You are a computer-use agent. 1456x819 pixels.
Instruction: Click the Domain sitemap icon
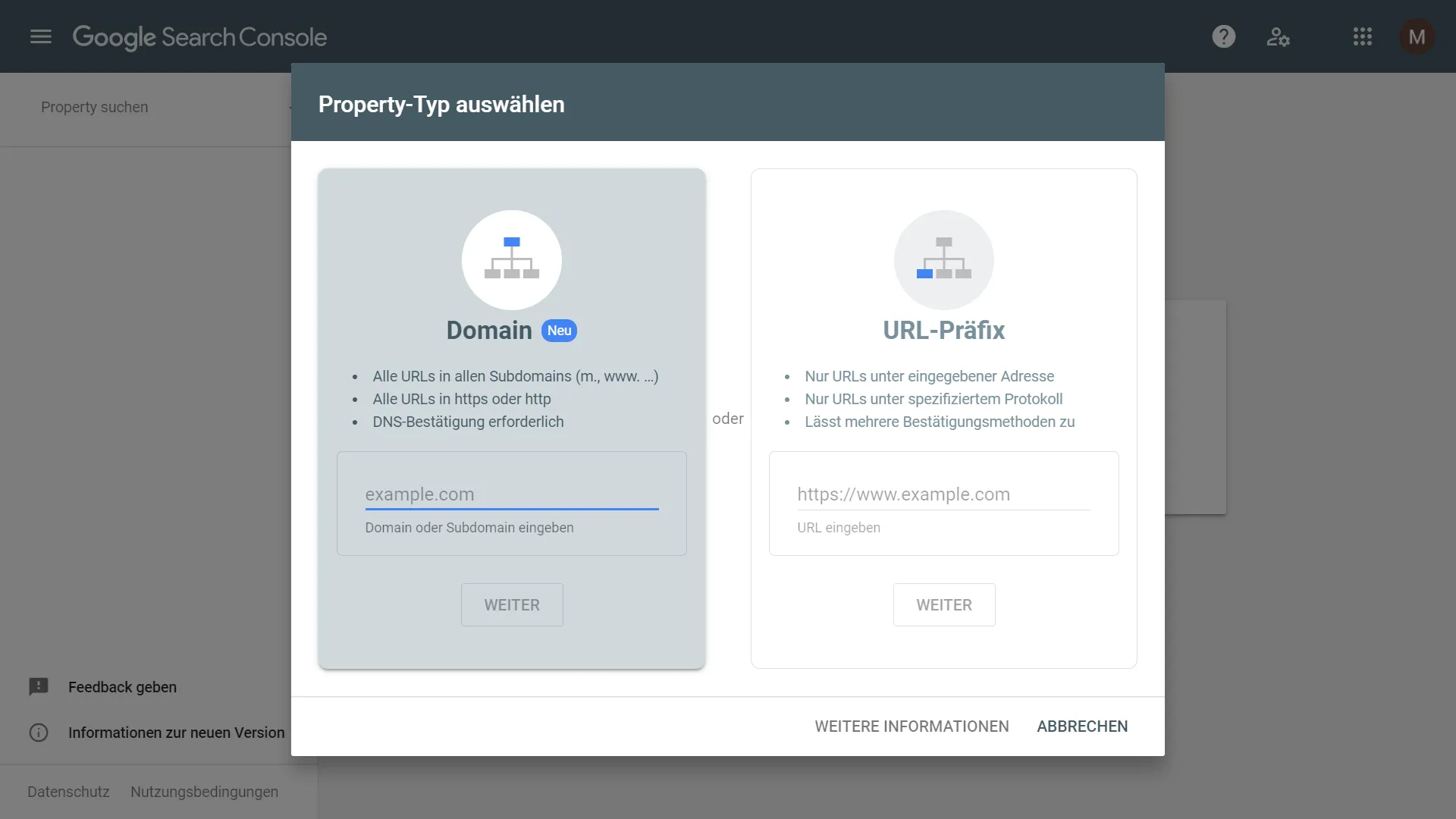point(512,259)
